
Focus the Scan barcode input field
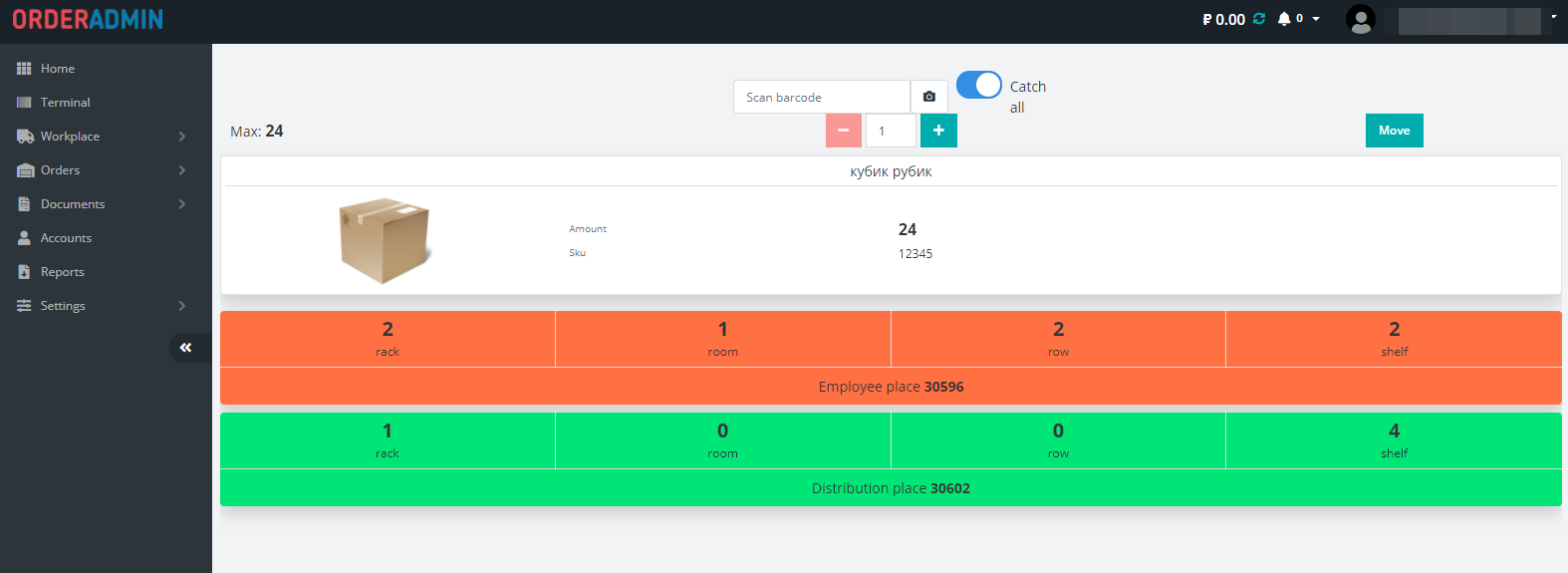tap(822, 97)
